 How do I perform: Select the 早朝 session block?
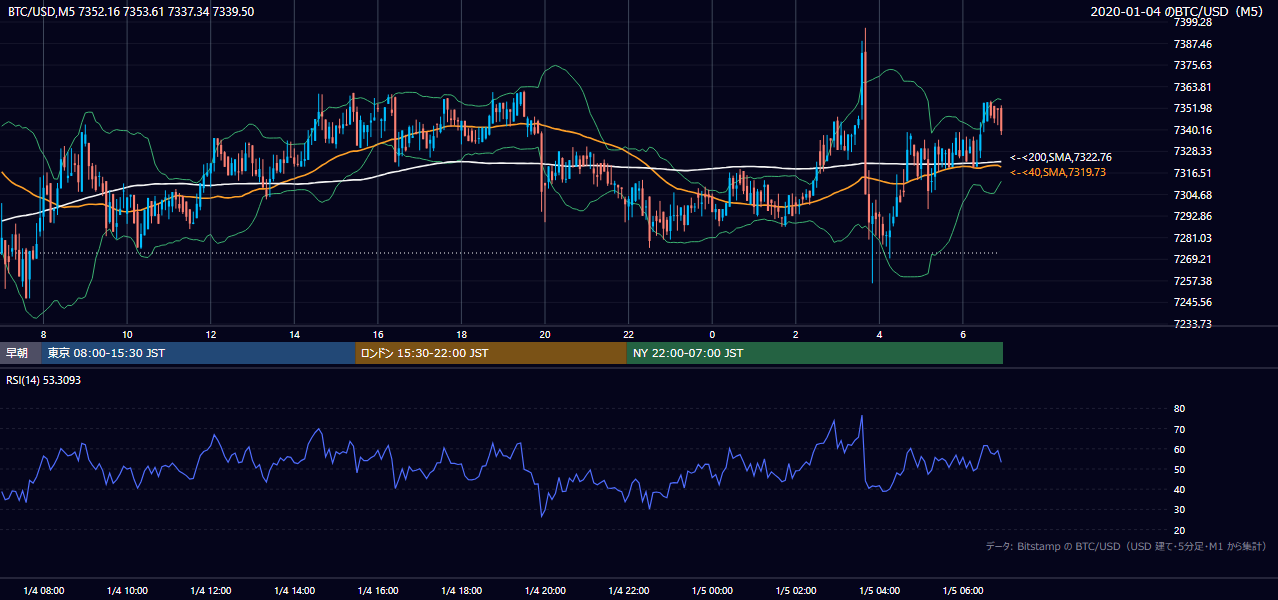[20, 353]
